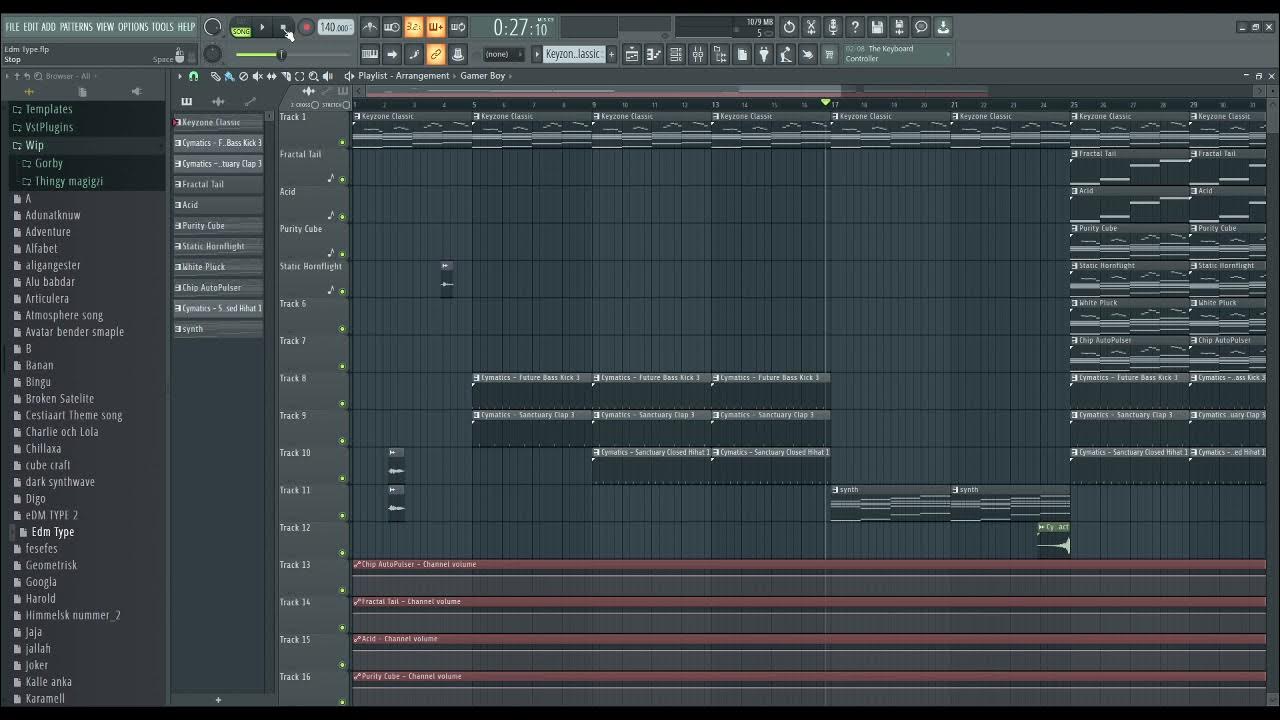
Task: Open the project info file icon
Action: pyautogui.click(x=742, y=54)
